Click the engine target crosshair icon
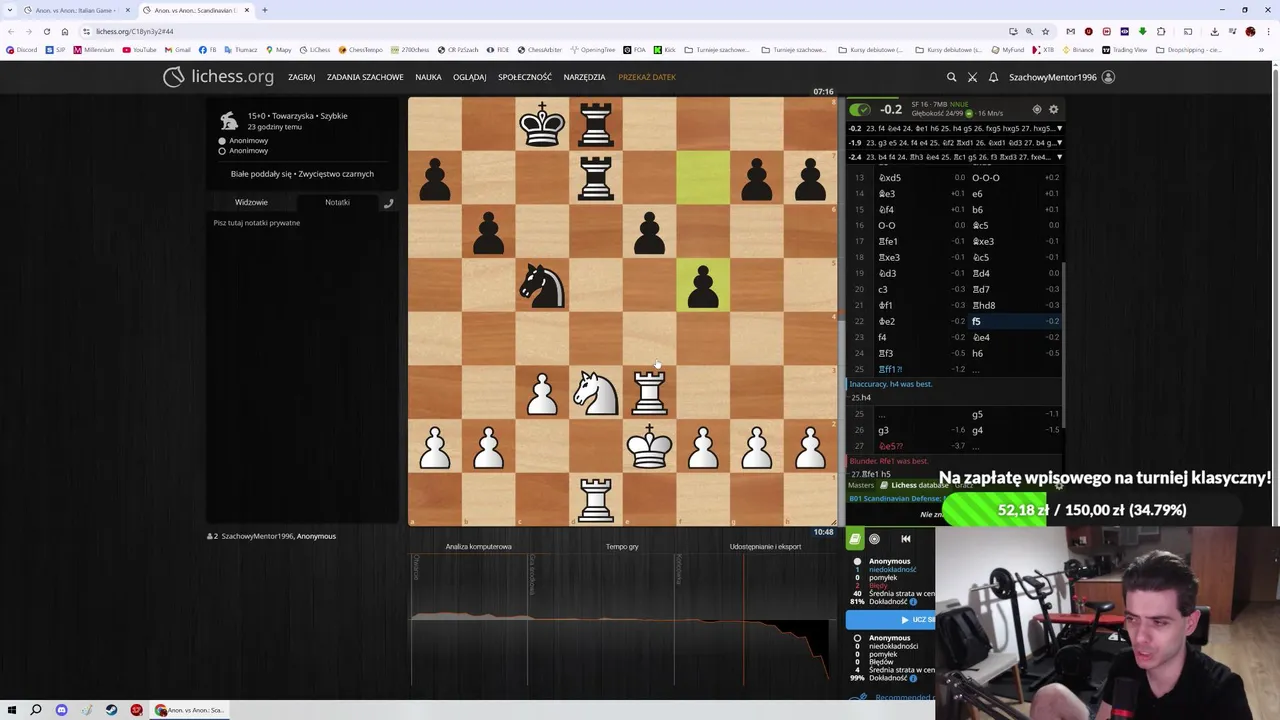Viewport: 1280px width, 720px height. coord(1037,109)
